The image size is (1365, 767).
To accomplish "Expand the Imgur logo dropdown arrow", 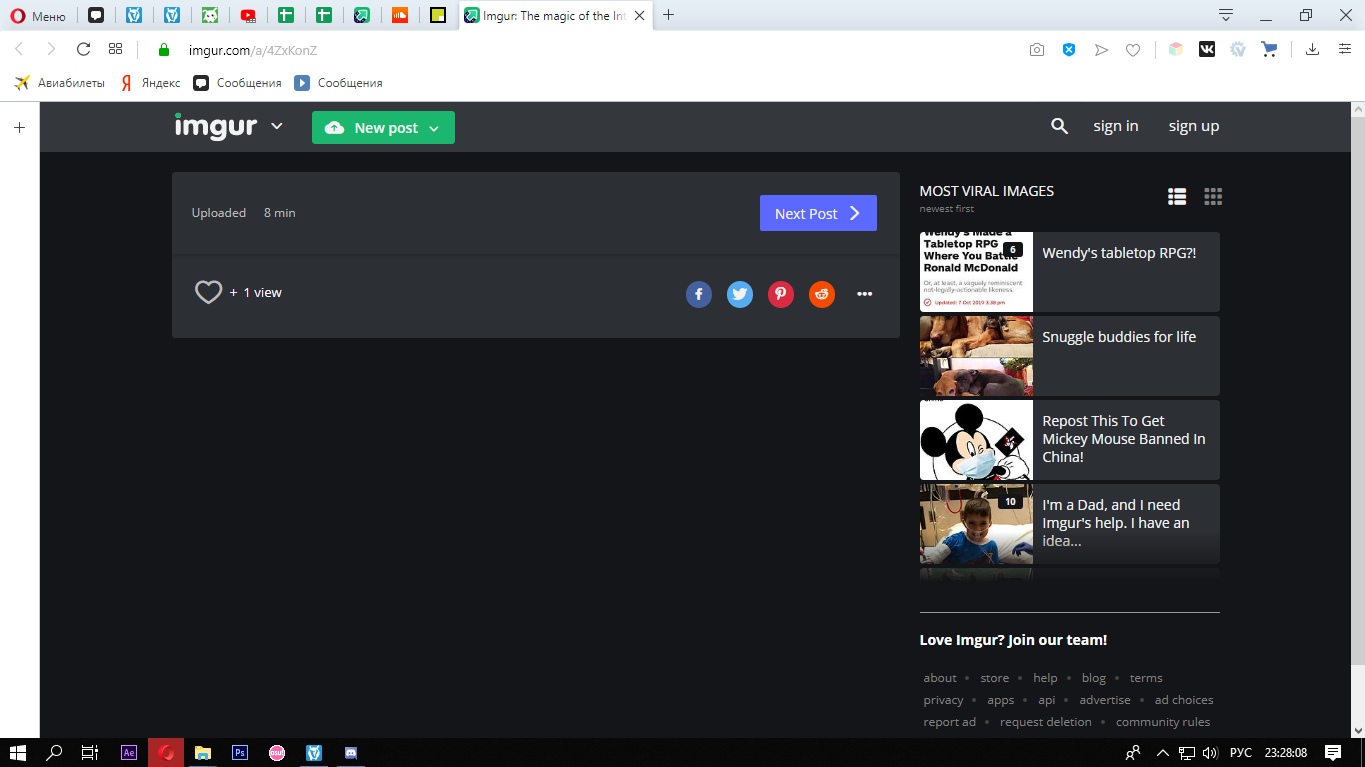I will coord(277,126).
